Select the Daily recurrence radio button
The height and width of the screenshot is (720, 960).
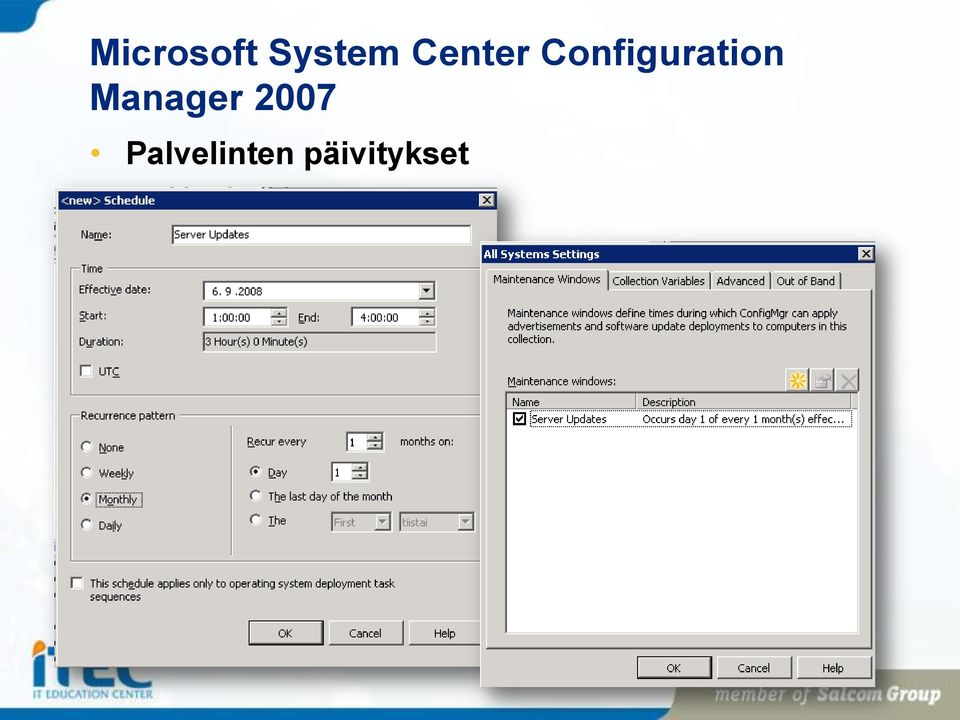[x=86, y=525]
